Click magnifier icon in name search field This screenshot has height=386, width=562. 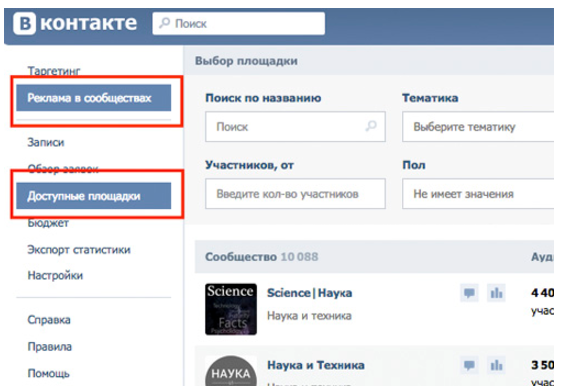point(371,126)
